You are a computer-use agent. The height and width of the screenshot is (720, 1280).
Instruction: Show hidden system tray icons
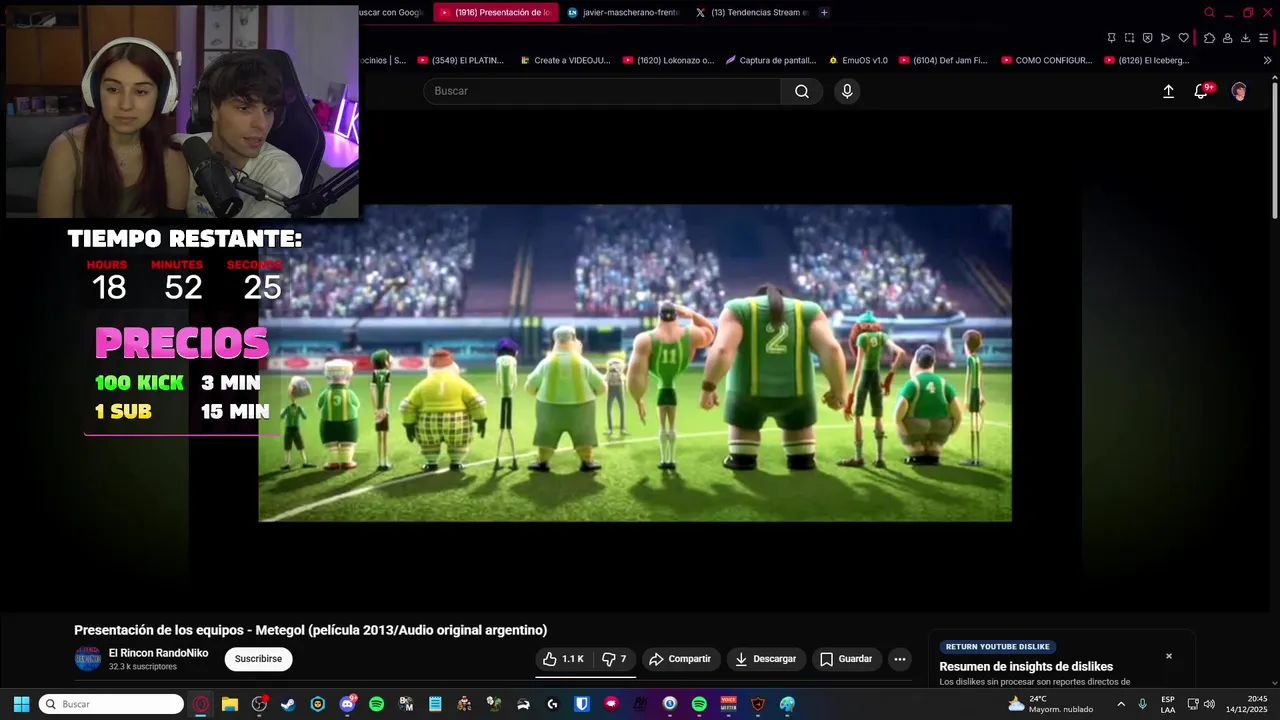[x=1121, y=704]
